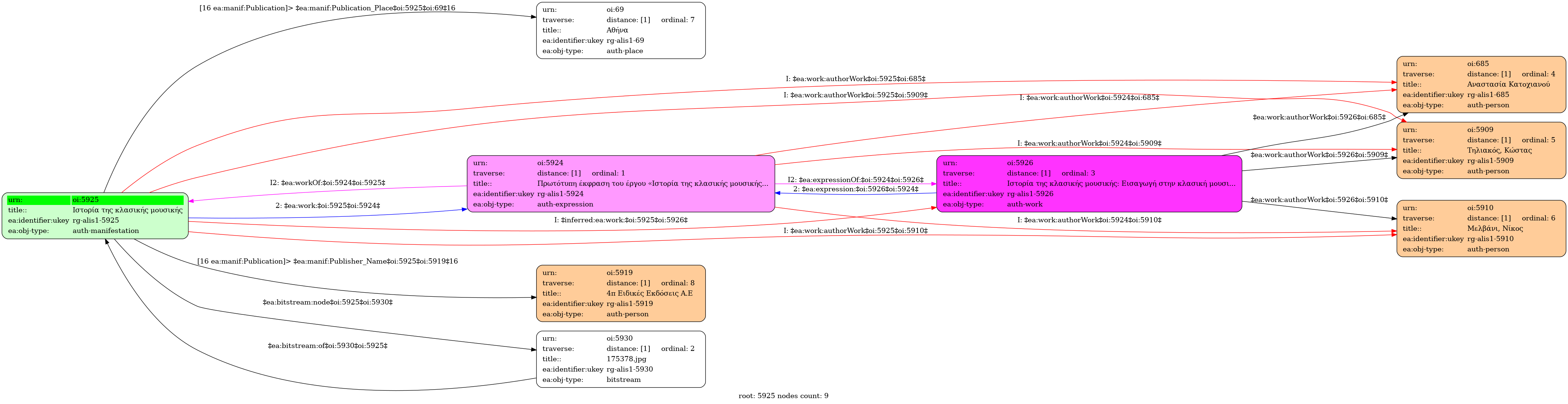Image resolution: width=1568 pixels, height=404 pixels.
Task: Click identifier rg-alis1-5909
Action: coord(1490,161)
